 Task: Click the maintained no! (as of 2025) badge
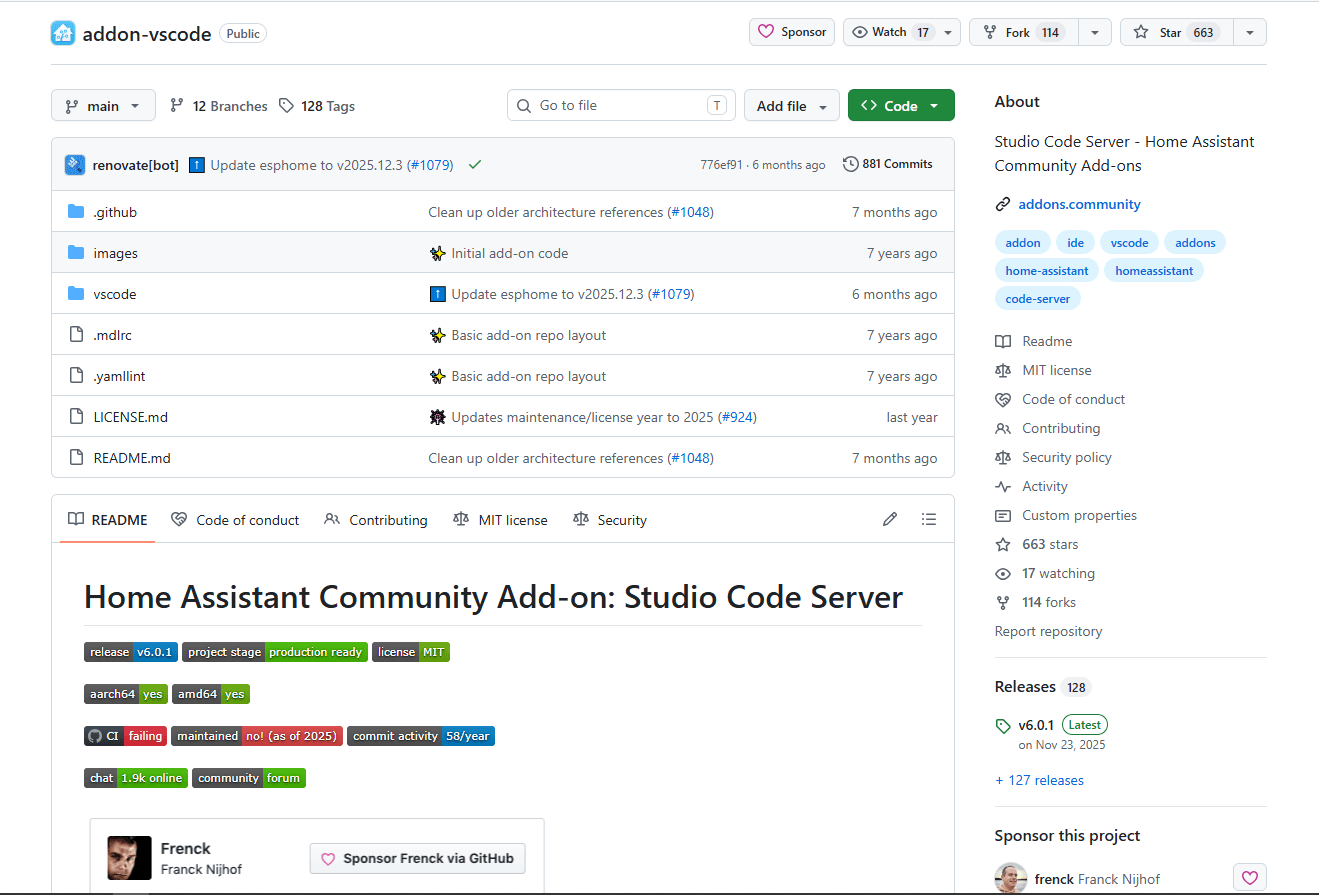[x=257, y=736]
